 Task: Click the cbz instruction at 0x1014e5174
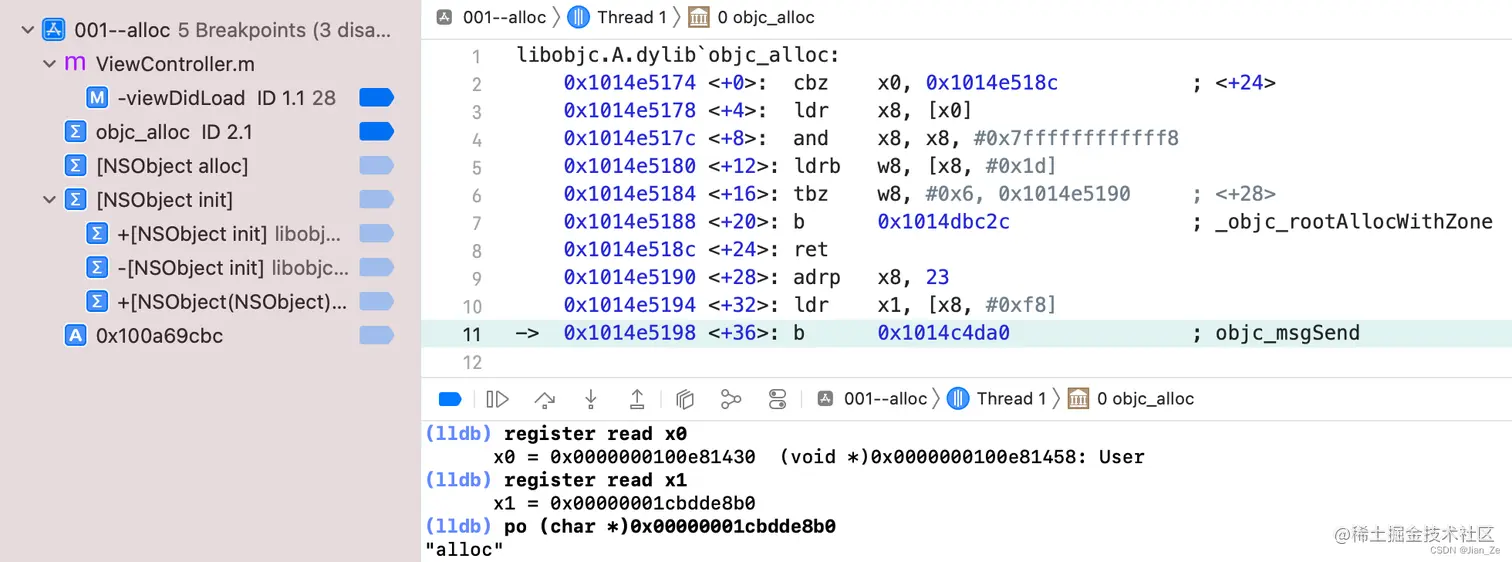(812, 83)
